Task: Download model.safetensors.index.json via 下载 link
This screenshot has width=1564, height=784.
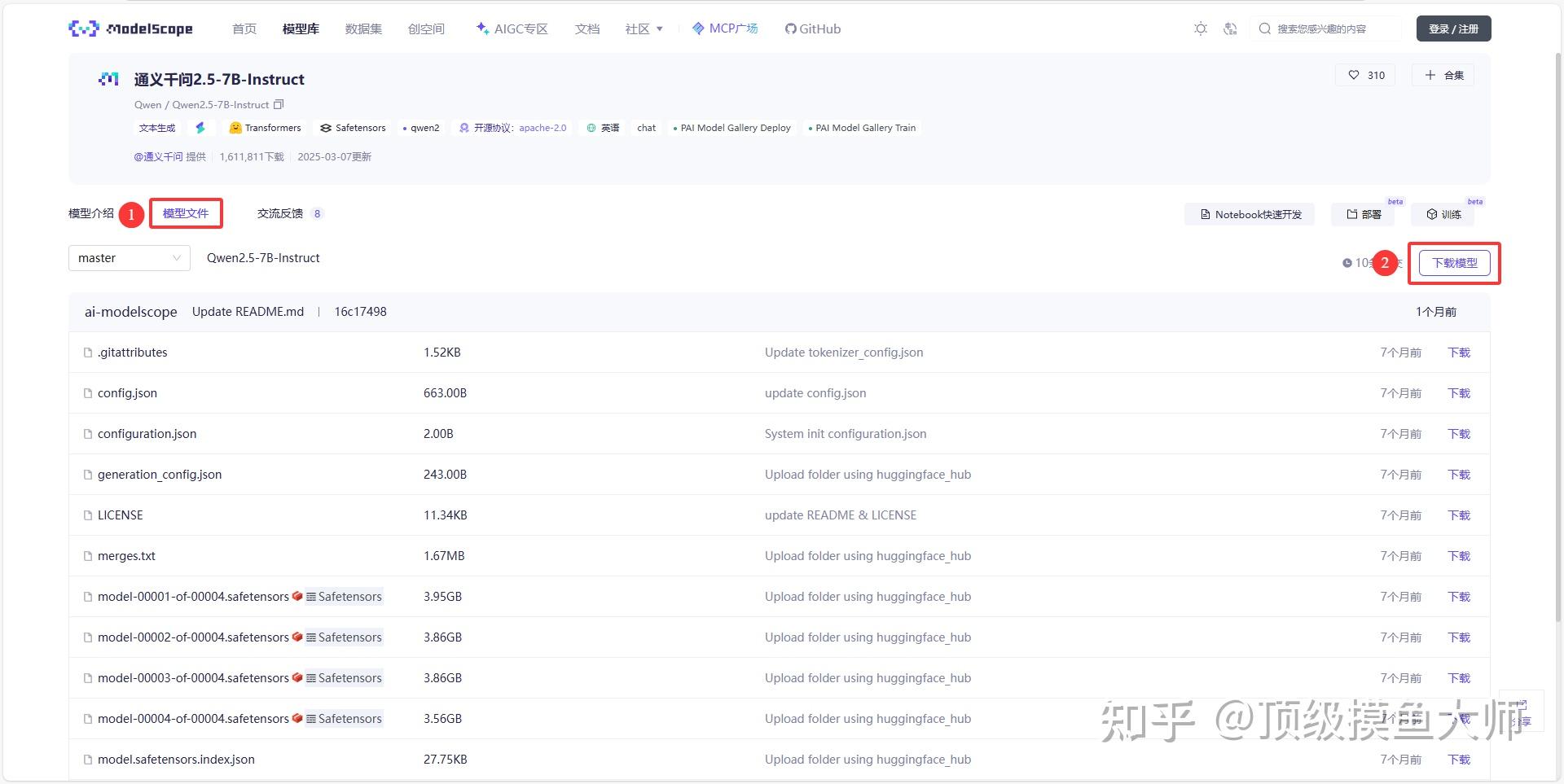Action: pyautogui.click(x=1459, y=760)
